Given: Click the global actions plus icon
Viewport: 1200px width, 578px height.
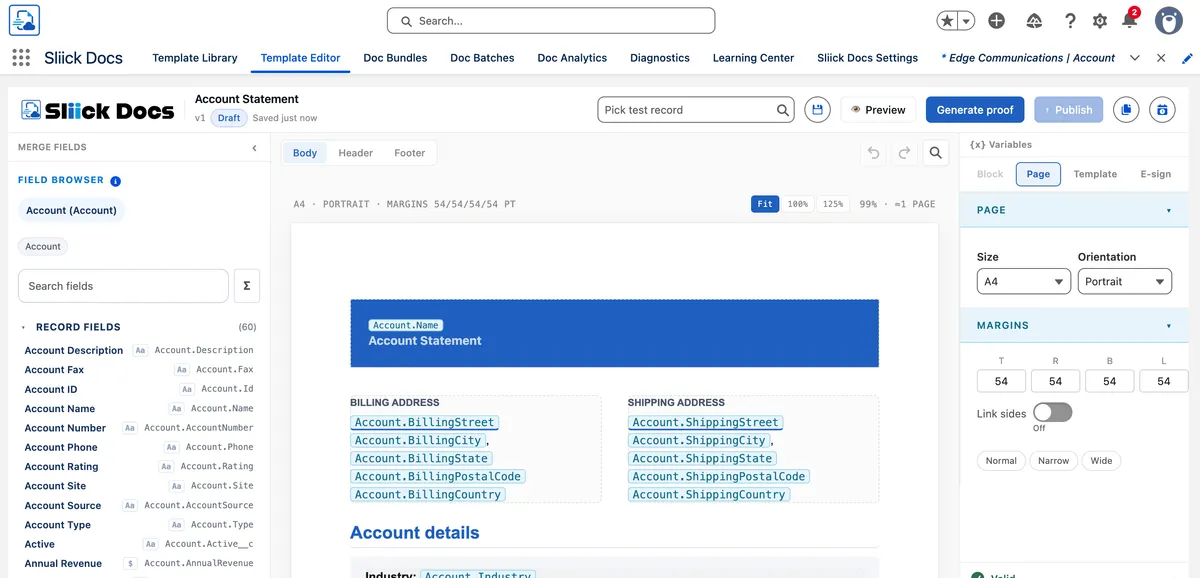Looking at the screenshot, I should pos(996,20).
